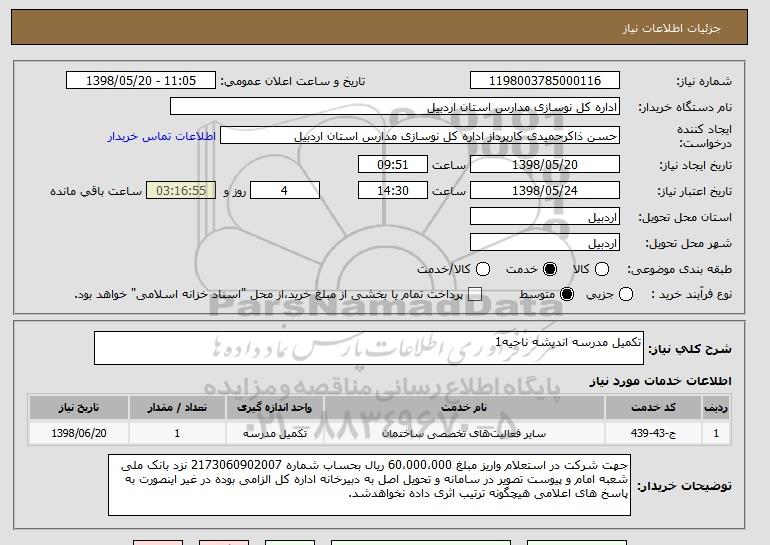Click the creation time field 09:51
This screenshot has height=545, width=770.
point(393,164)
